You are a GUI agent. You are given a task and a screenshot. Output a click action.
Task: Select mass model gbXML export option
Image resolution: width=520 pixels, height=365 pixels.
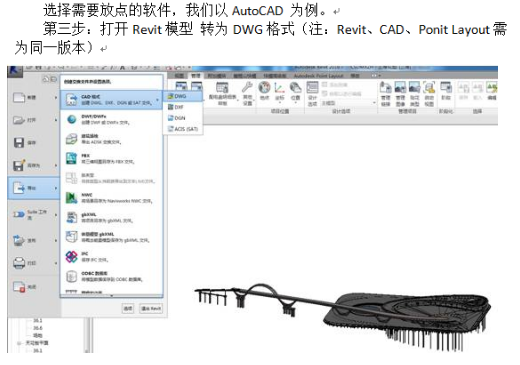(111, 237)
